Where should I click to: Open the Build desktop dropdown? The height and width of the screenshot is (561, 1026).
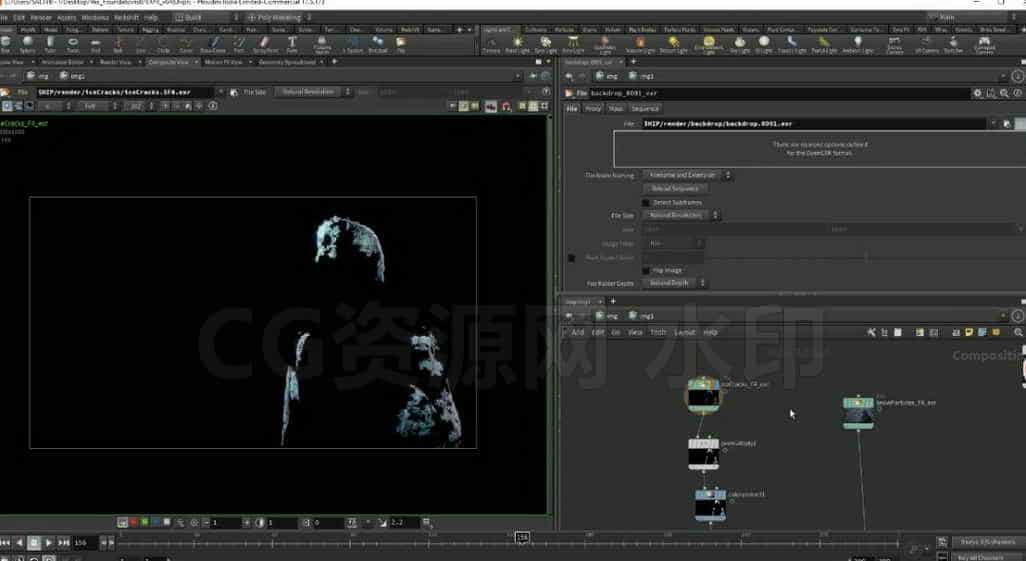pos(206,17)
